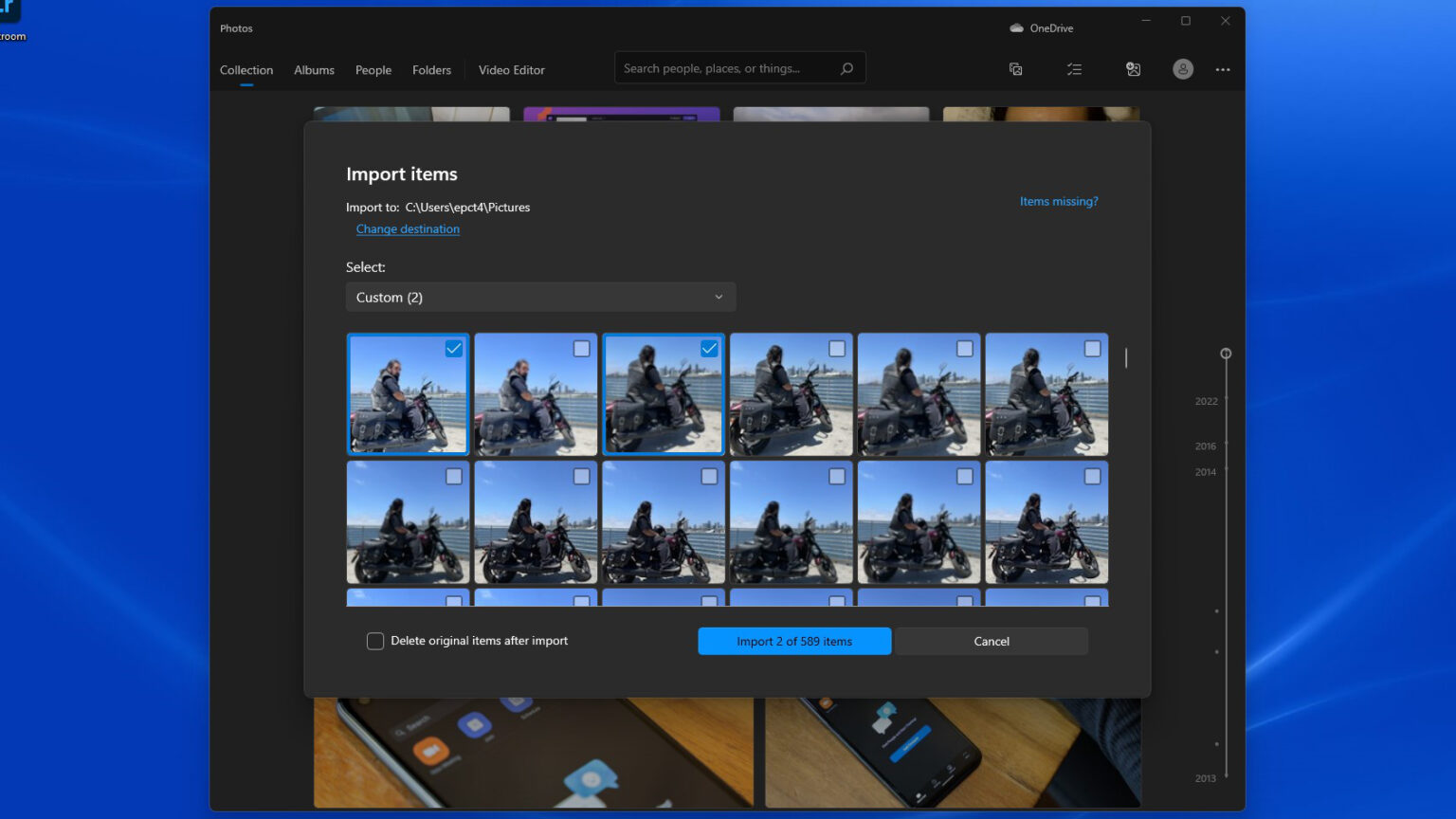
Task: Click the Select items checklist icon
Action: tap(1074, 68)
